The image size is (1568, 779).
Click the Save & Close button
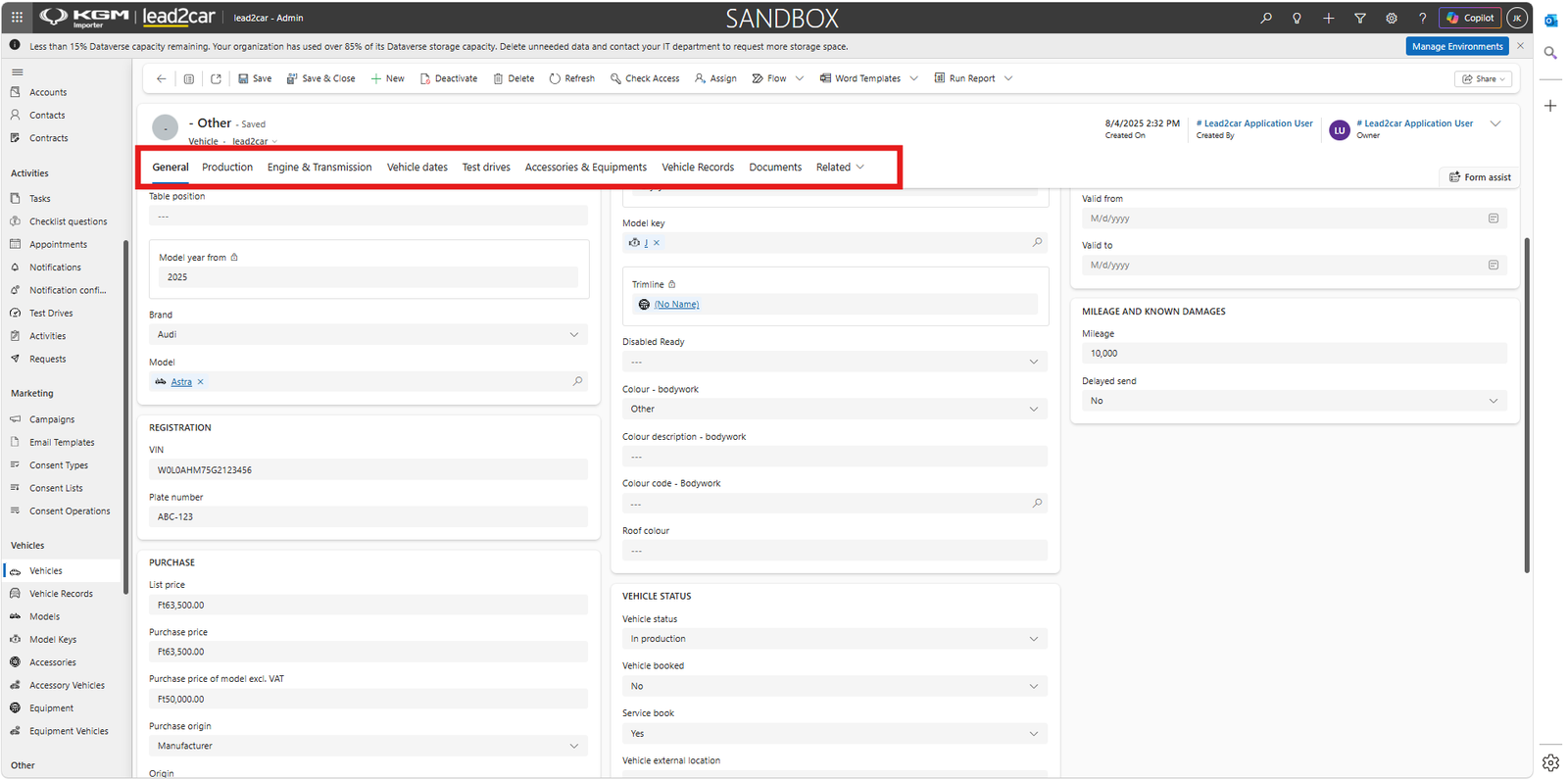[x=320, y=78]
